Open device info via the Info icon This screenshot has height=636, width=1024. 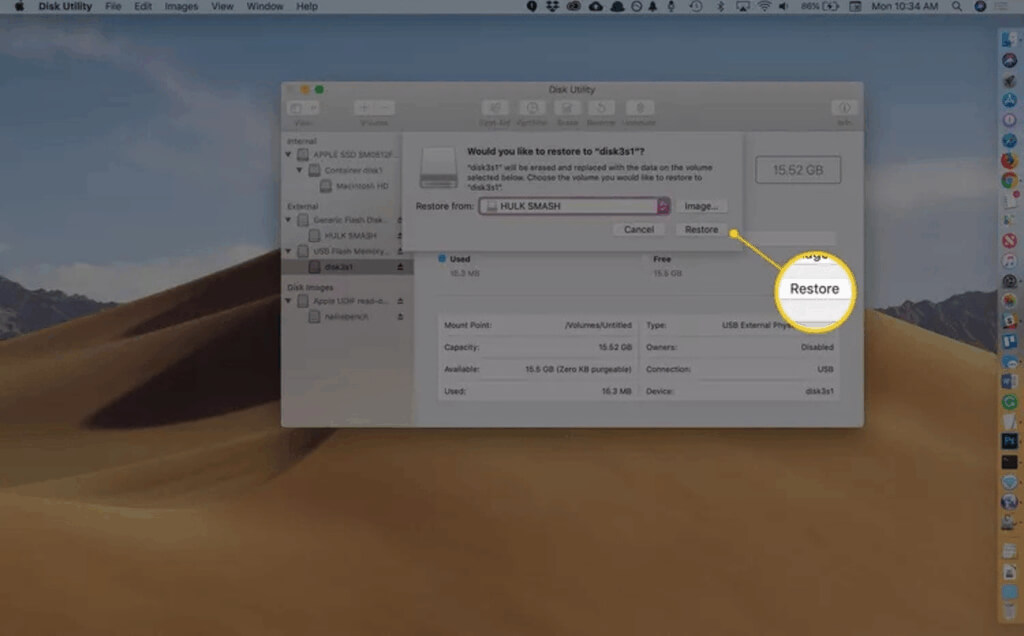[x=845, y=108]
